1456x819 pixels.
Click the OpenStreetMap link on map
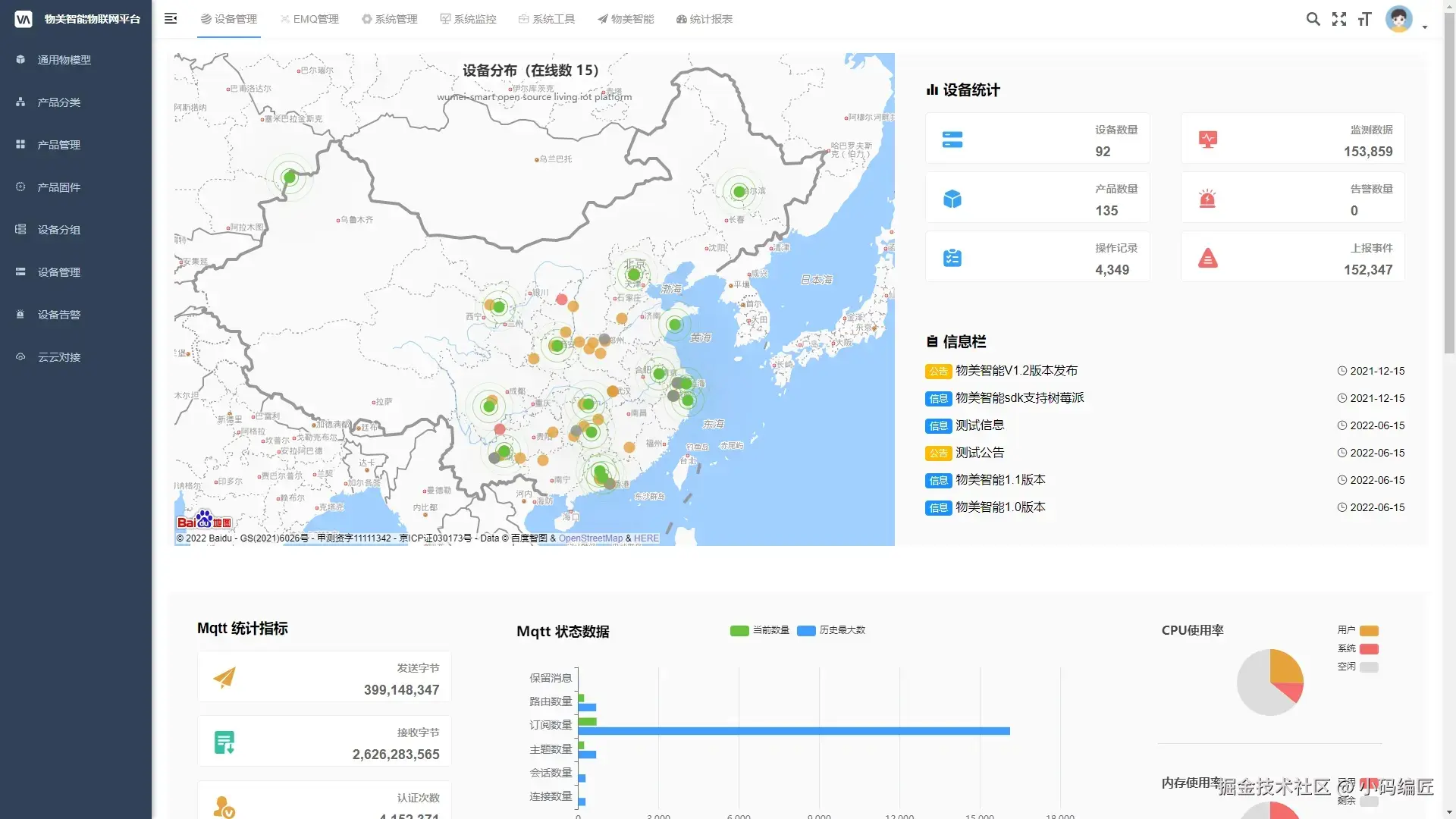point(590,538)
